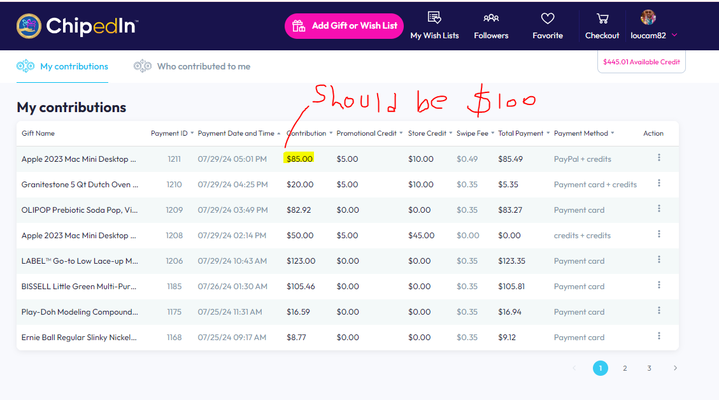Click Add Gift or Wish List button
Viewport: 719px width, 400px height.
(x=344, y=26)
